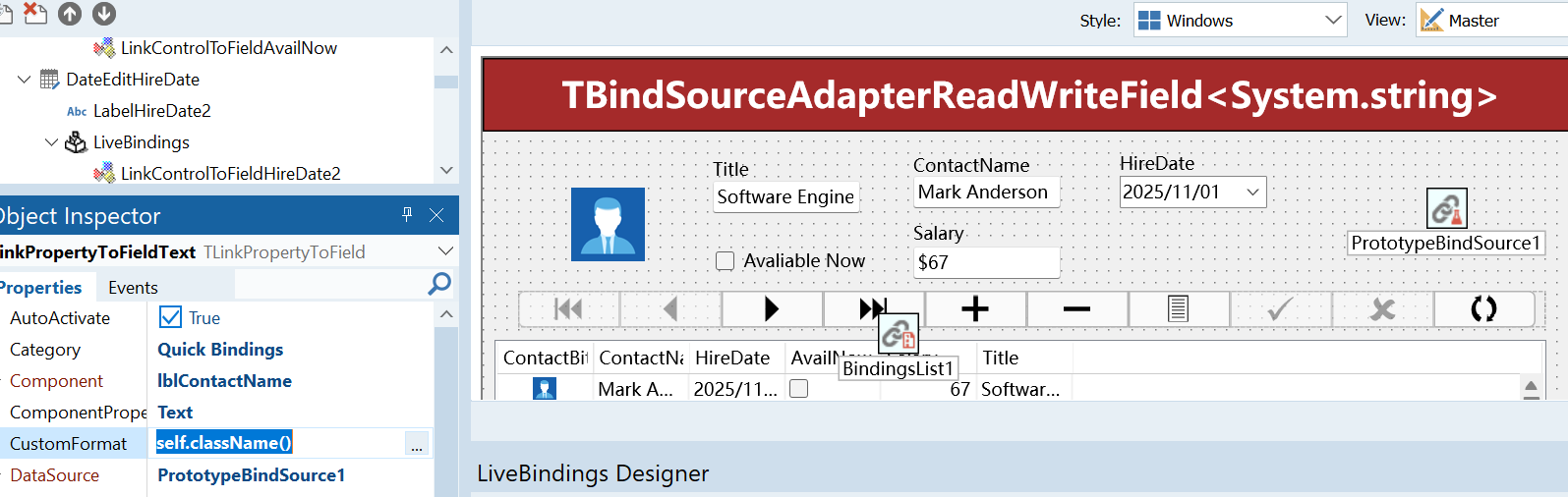Click navigator Refresh button

pos(1483,309)
